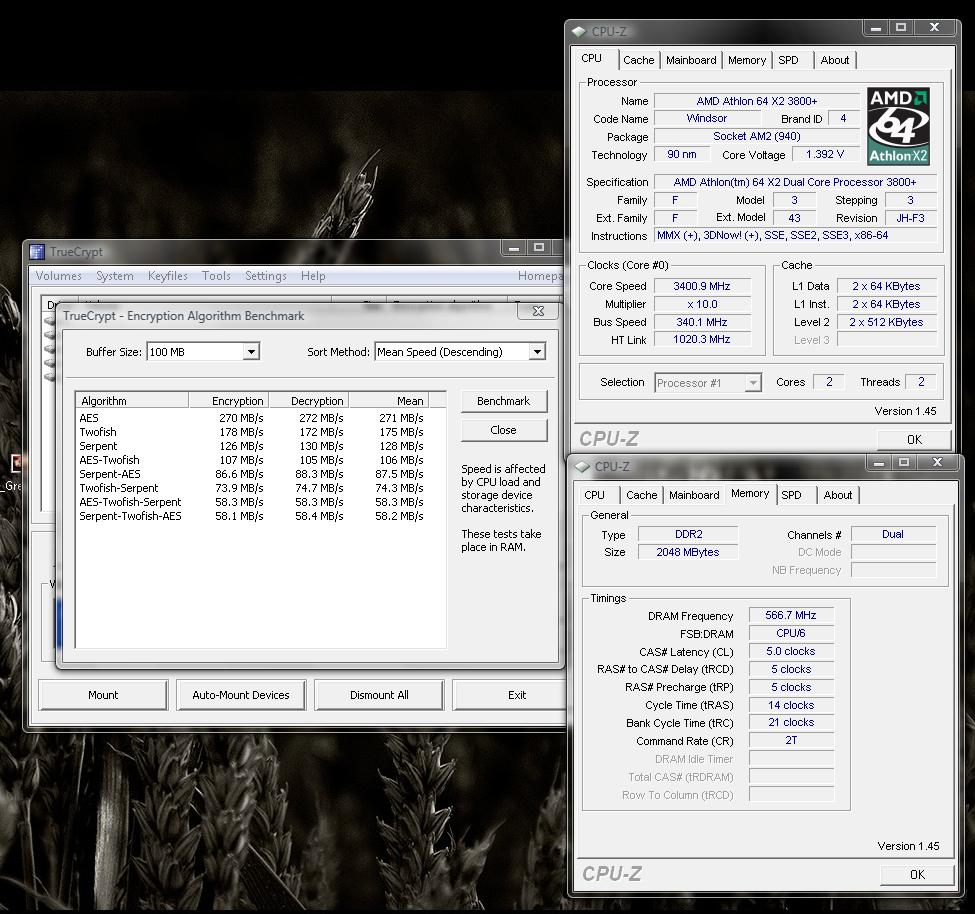
Task: Open the Sort Method dropdown
Action: click(x=537, y=352)
